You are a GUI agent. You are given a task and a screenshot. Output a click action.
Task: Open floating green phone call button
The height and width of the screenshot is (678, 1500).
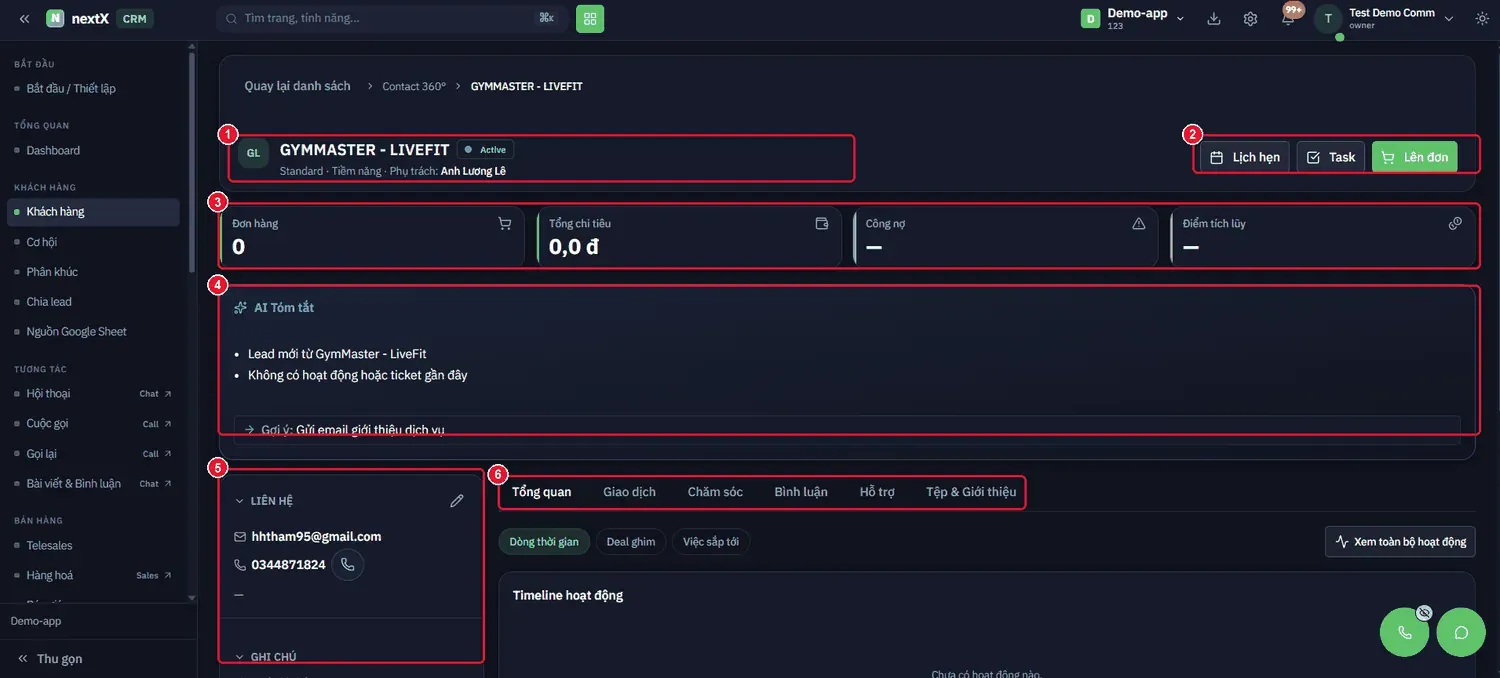1404,632
